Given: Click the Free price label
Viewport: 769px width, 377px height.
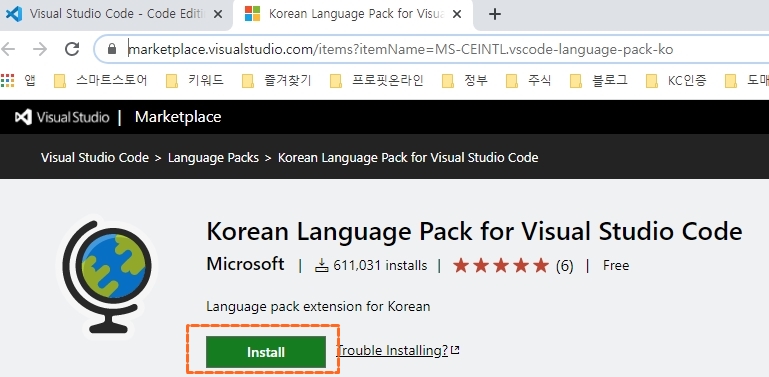Looking at the screenshot, I should click(x=616, y=266).
